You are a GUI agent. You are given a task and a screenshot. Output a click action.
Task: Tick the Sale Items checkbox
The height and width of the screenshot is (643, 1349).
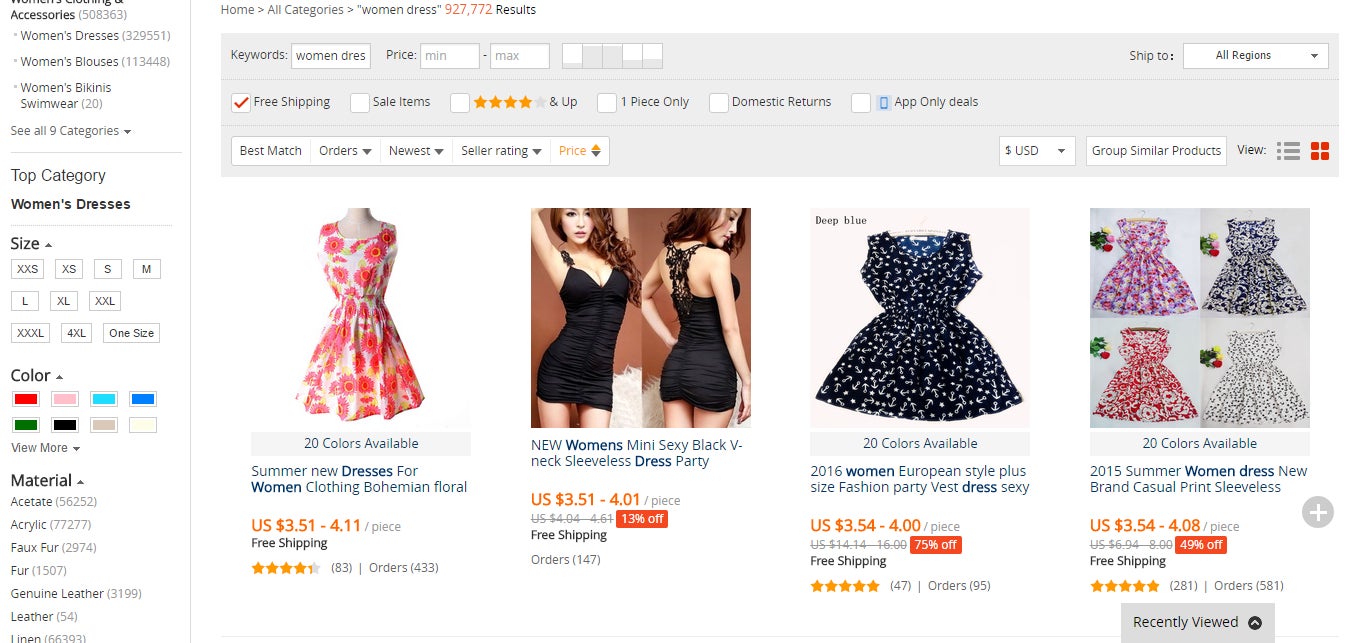(360, 102)
